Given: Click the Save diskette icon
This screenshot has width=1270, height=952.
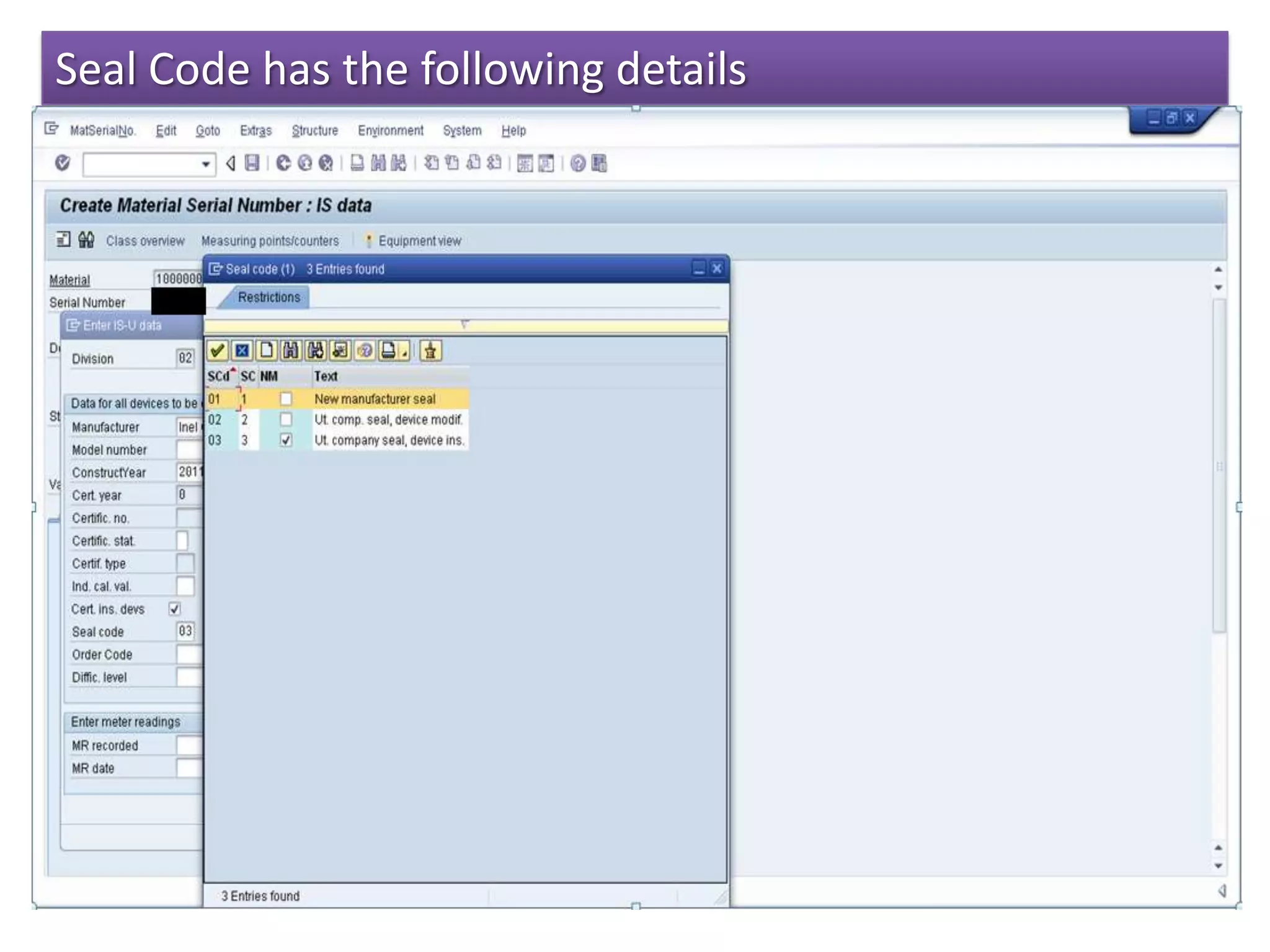Looking at the screenshot, I should pos(252,163).
